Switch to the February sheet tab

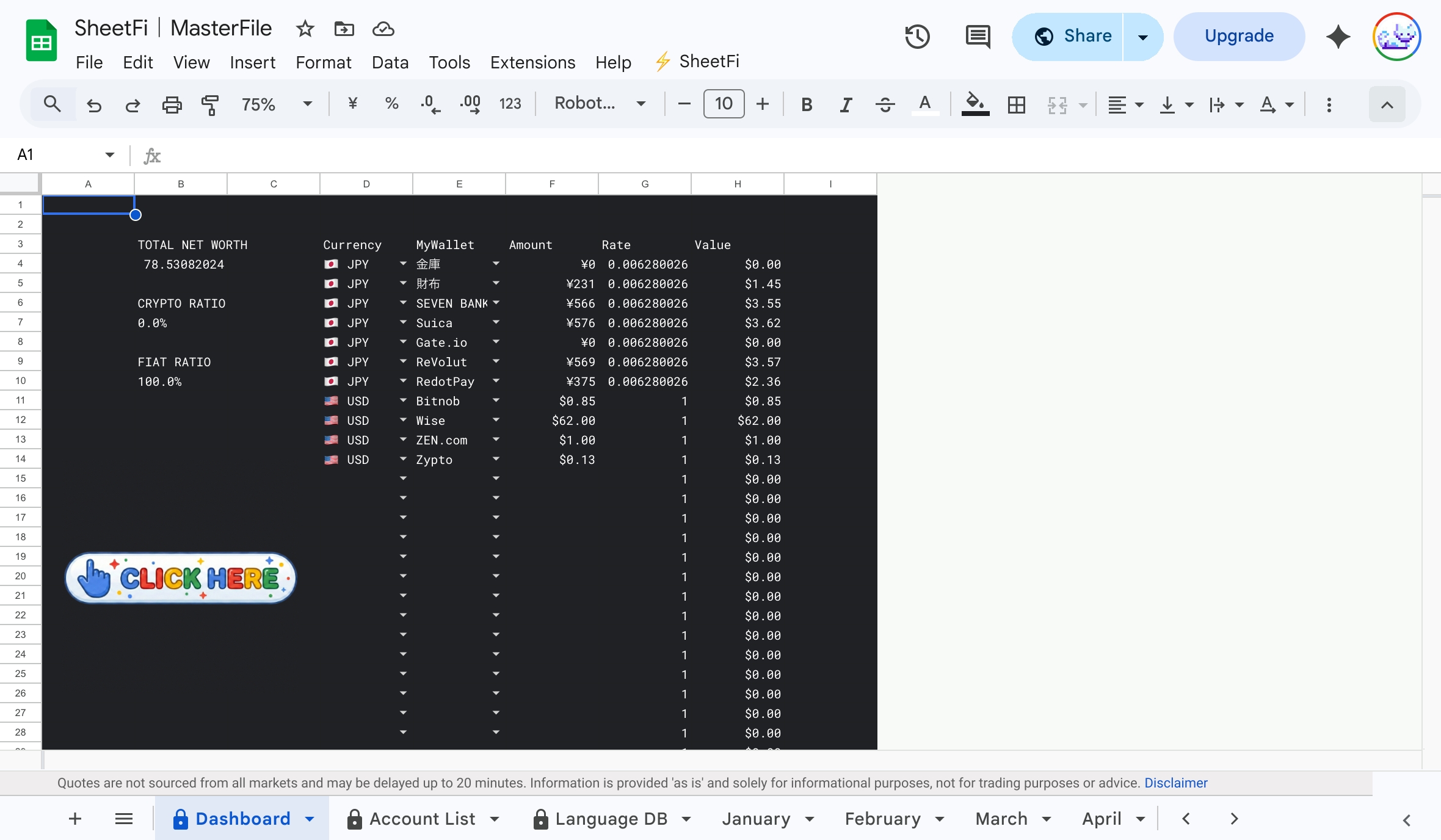tap(882, 819)
